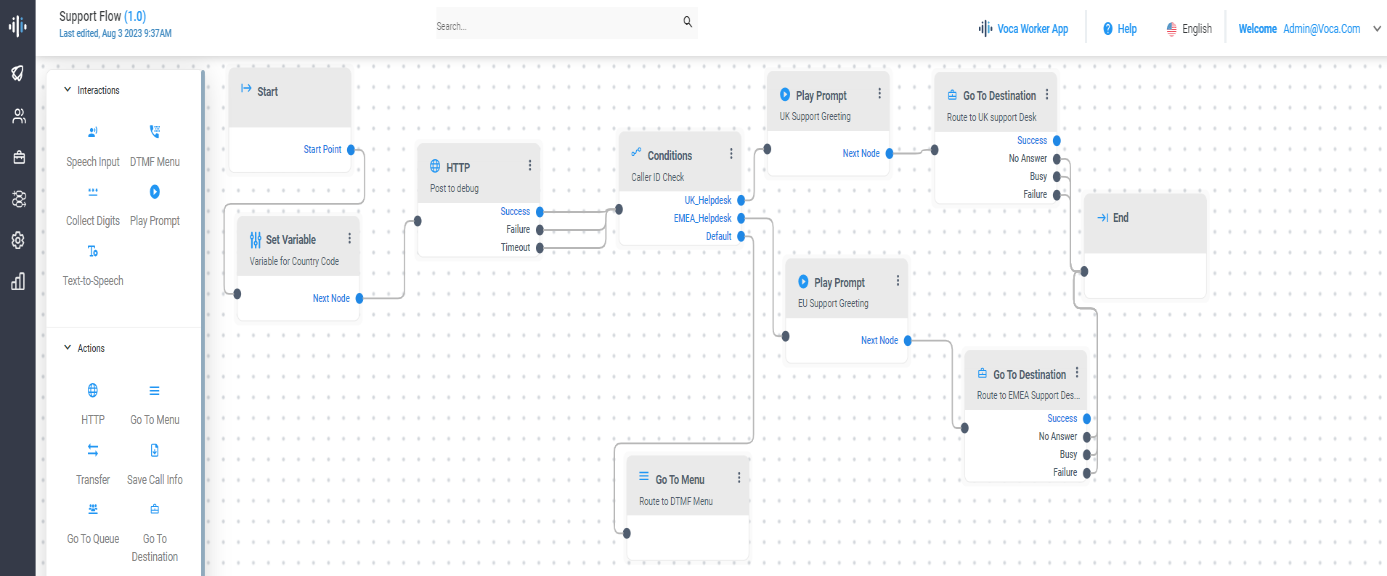Open the settings gear in the left rail

pos(17,241)
